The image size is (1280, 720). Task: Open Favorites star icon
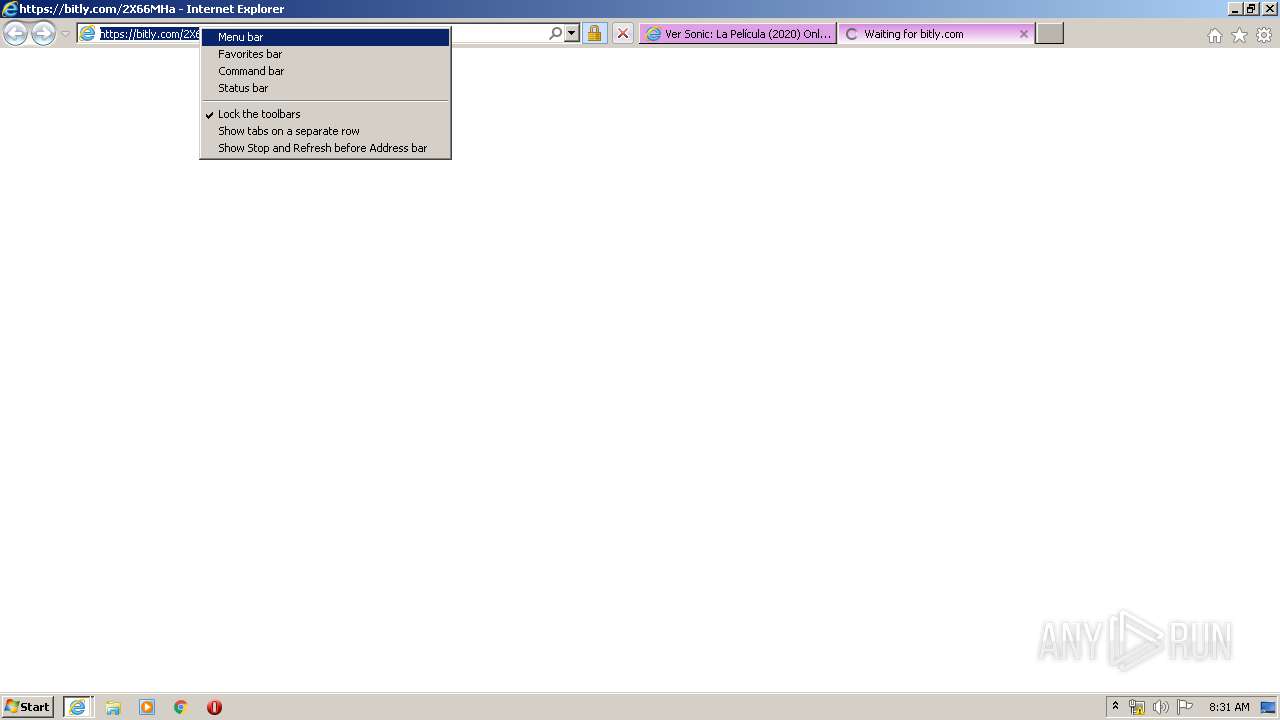pyautogui.click(x=1239, y=35)
